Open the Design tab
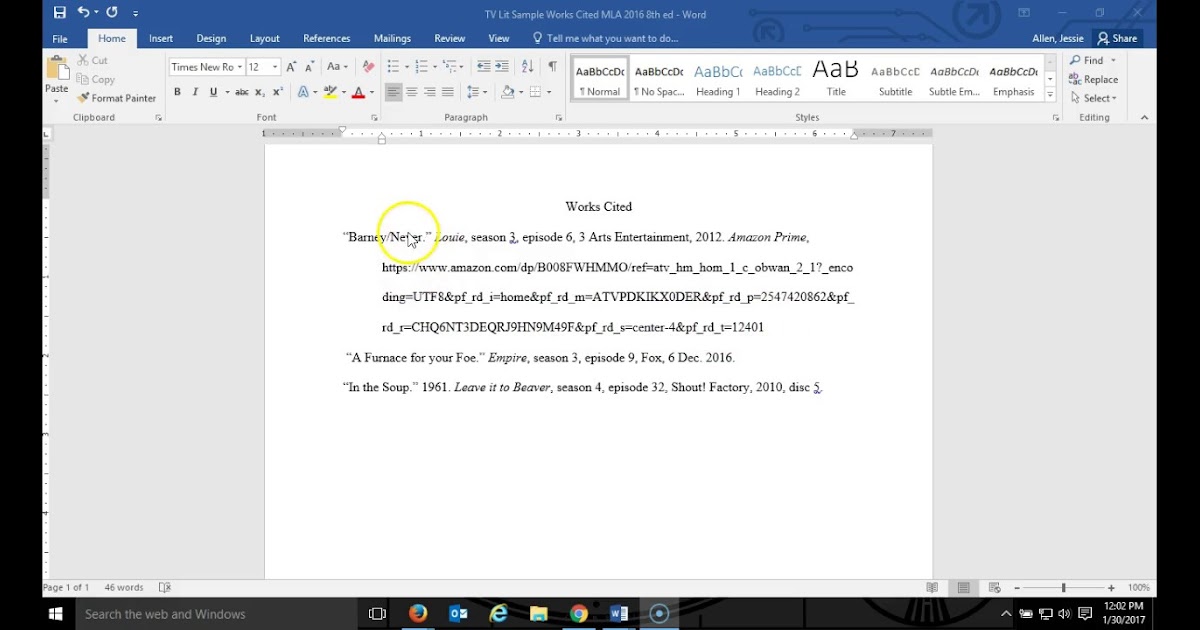The image size is (1200, 630). pos(211,38)
